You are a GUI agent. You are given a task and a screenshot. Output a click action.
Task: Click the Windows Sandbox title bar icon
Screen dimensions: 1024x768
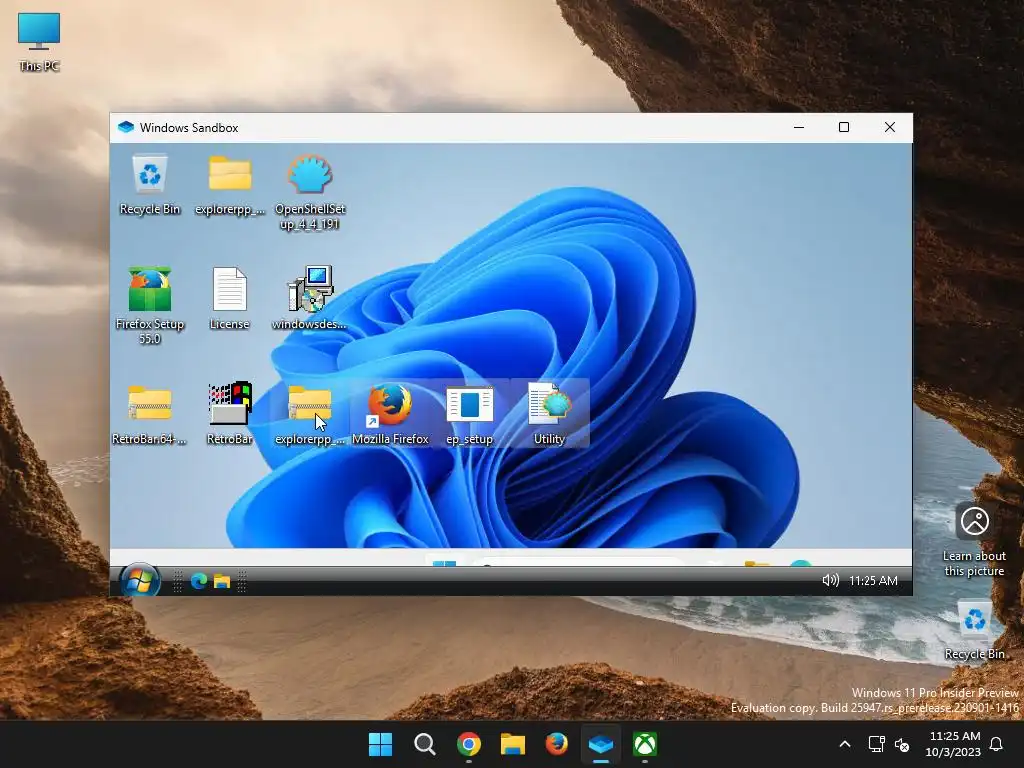pyautogui.click(x=125, y=127)
